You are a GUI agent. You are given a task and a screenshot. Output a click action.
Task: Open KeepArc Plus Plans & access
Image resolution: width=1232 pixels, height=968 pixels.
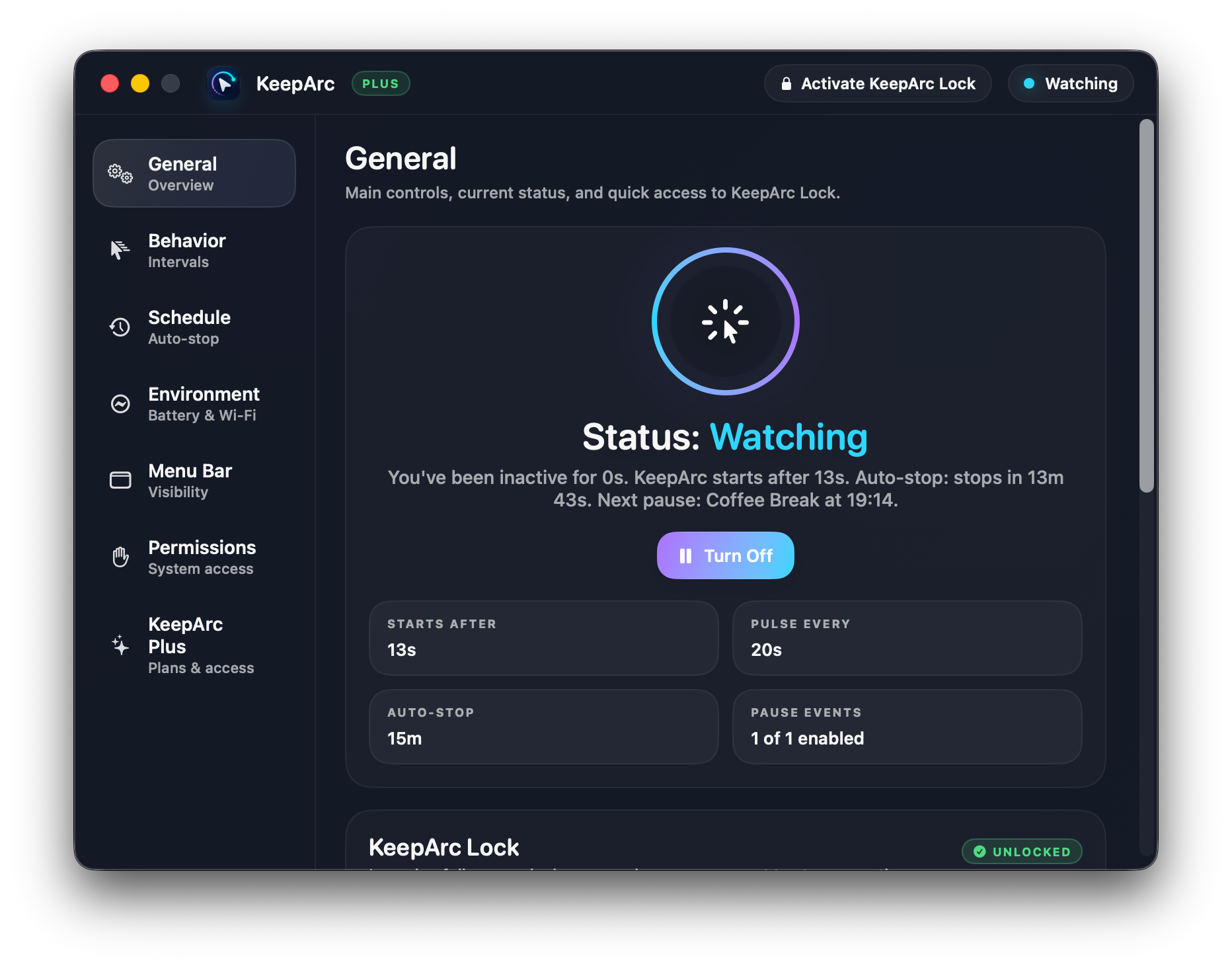click(194, 645)
